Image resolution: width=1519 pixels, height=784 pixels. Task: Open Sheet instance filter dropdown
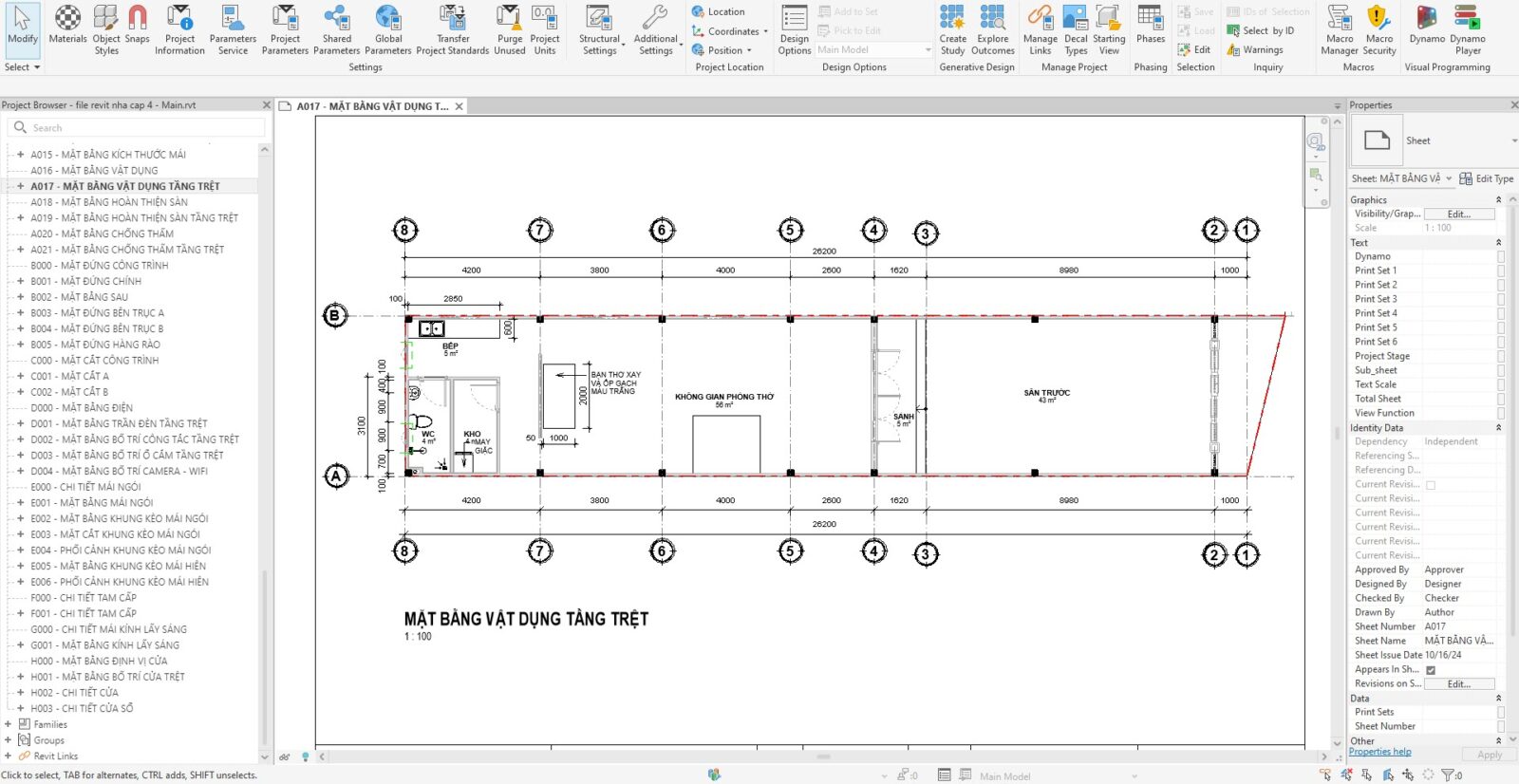click(x=1401, y=178)
